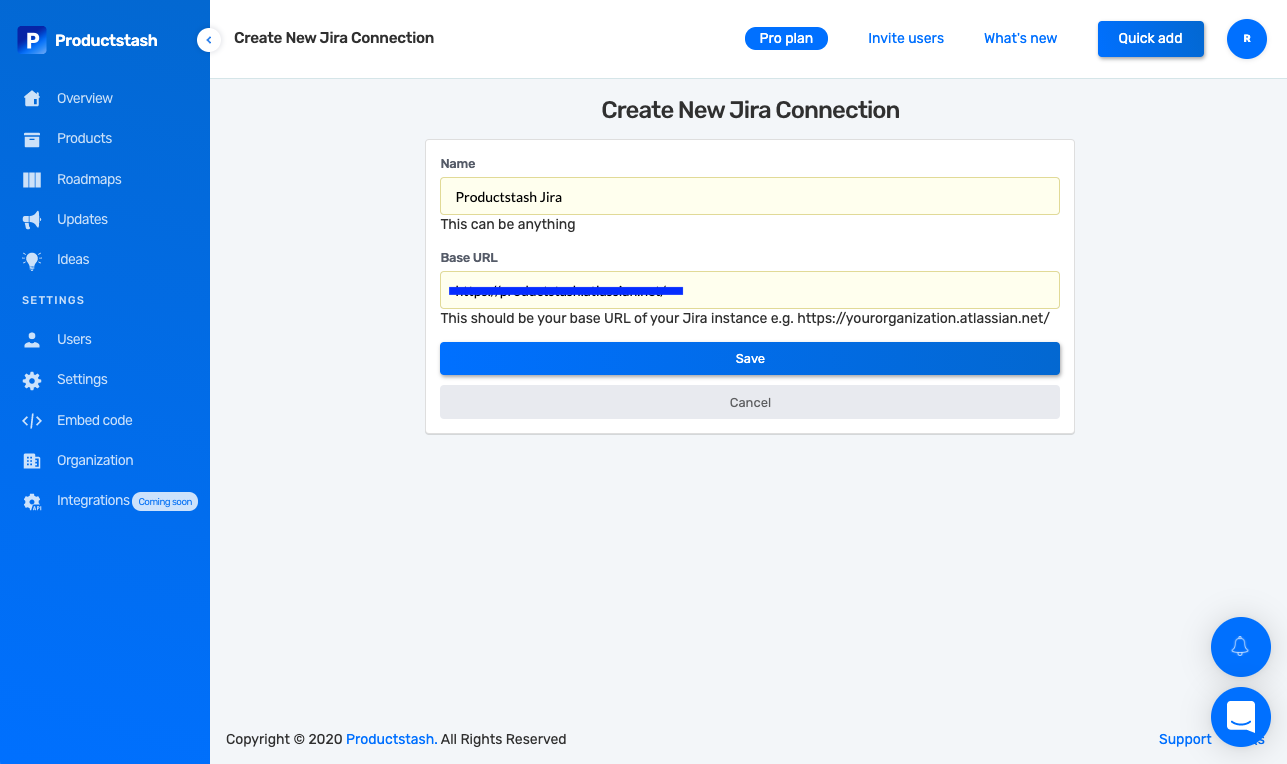Click the Quick add button
Image resolution: width=1287 pixels, height=764 pixels.
[1150, 39]
